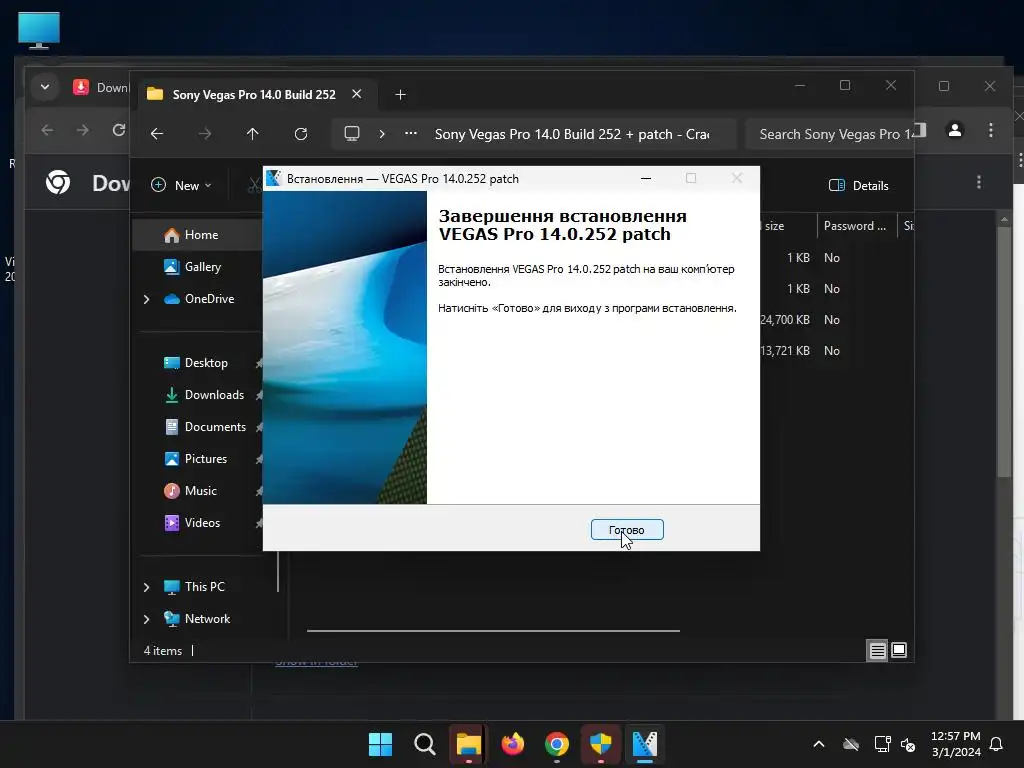The height and width of the screenshot is (768, 1024).
Task: Click Chrome forward arrow button
Action: pos(83,130)
